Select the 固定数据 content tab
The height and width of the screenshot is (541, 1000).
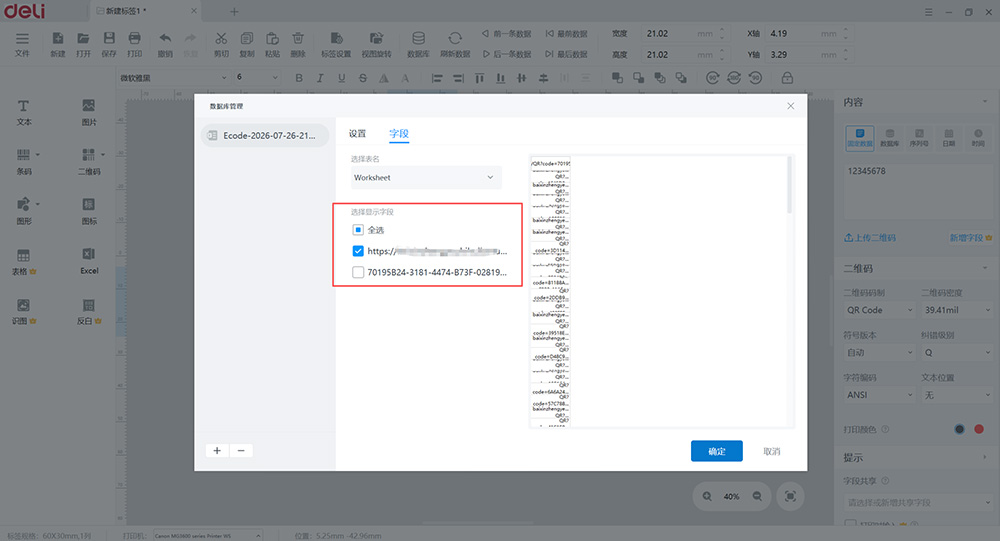coord(860,138)
